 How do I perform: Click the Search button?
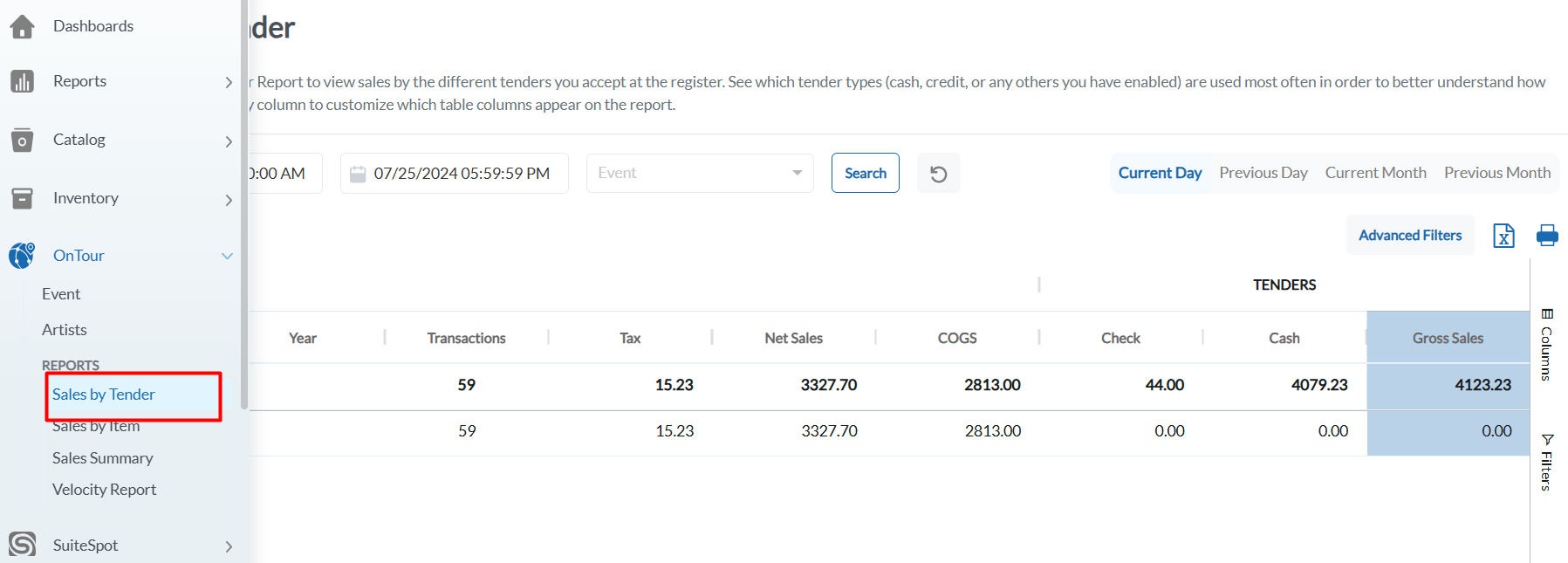click(x=866, y=173)
